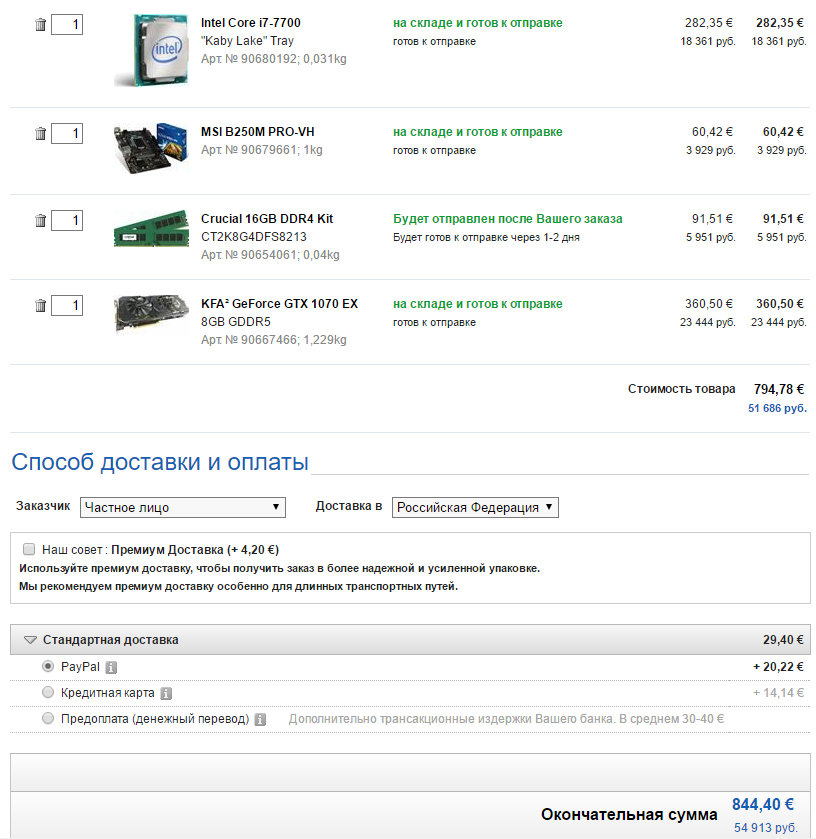
Task: Click trash icon for Crucial 16GB DDR4 Kit
Action: 40,220
